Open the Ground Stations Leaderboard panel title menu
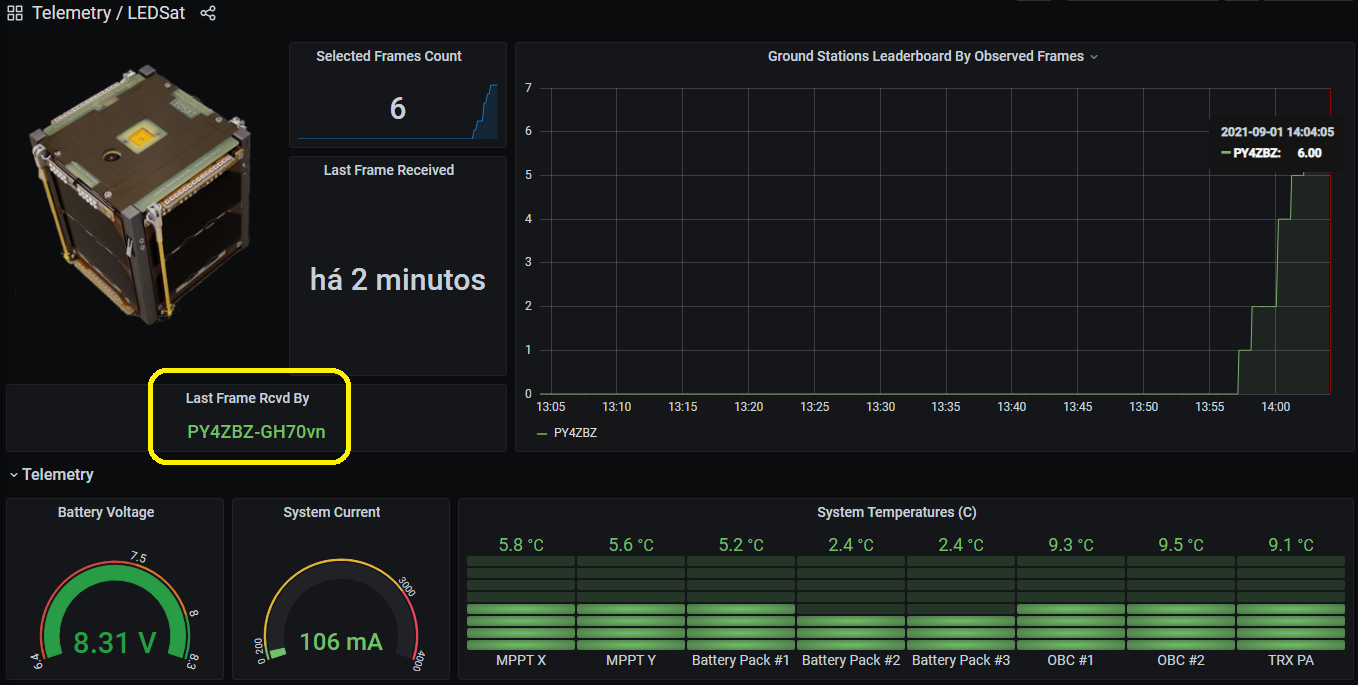Viewport: 1358px width, 685px height. 926,56
